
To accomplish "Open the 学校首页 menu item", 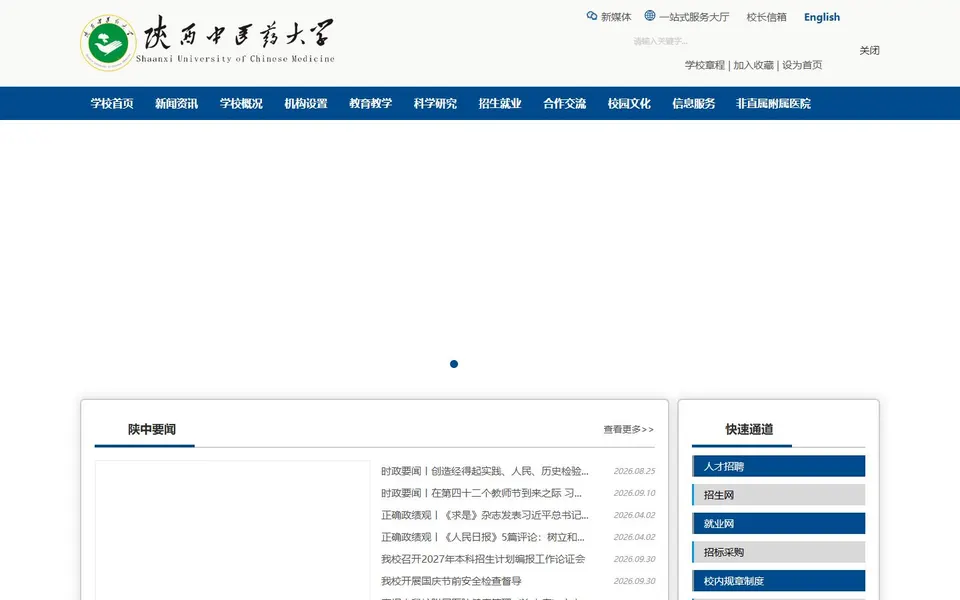I will [x=112, y=103].
